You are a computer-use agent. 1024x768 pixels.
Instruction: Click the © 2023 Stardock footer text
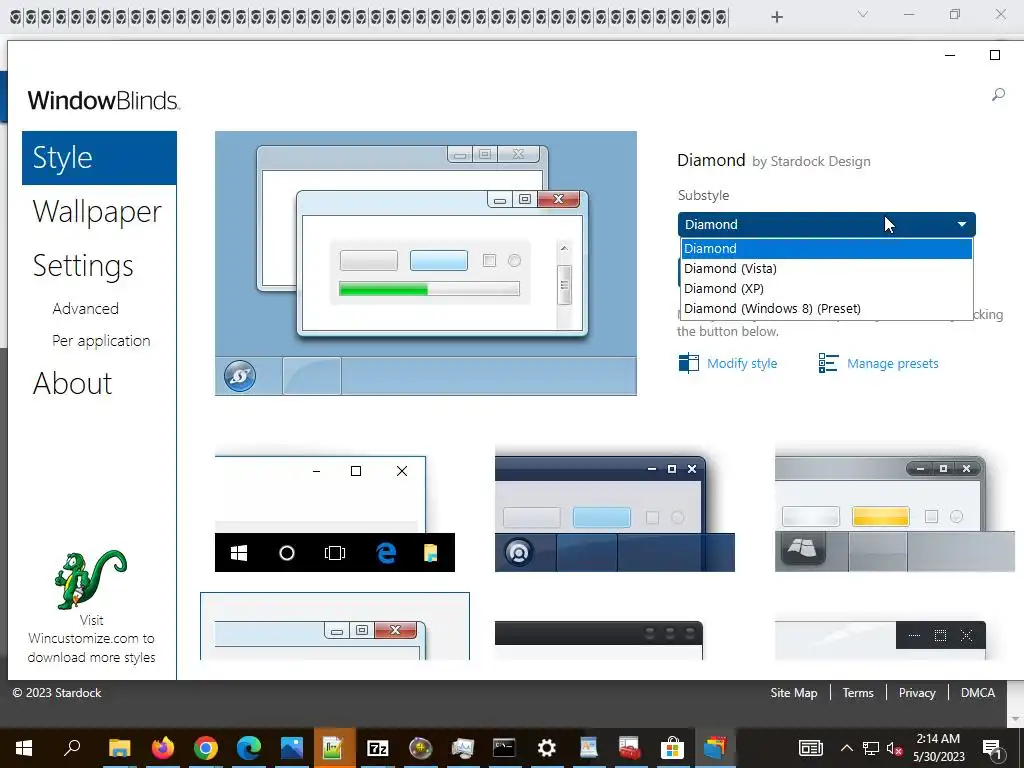[57, 693]
